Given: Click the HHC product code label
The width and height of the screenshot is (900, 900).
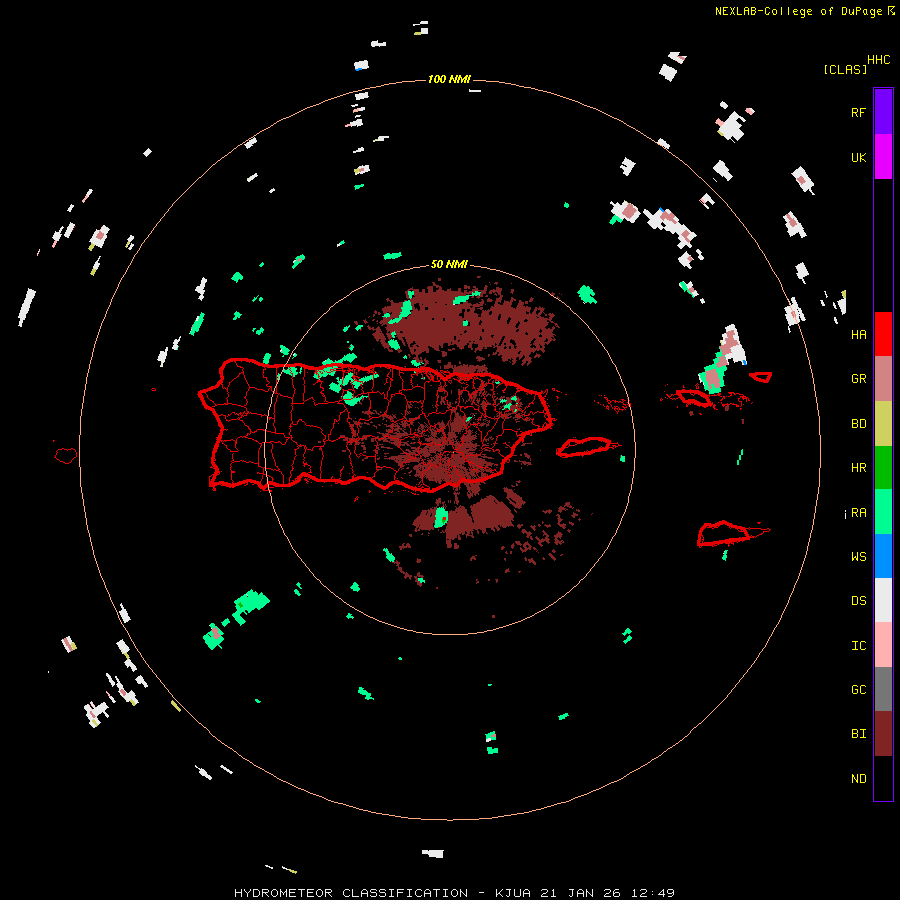Looking at the screenshot, I should coord(878,60).
